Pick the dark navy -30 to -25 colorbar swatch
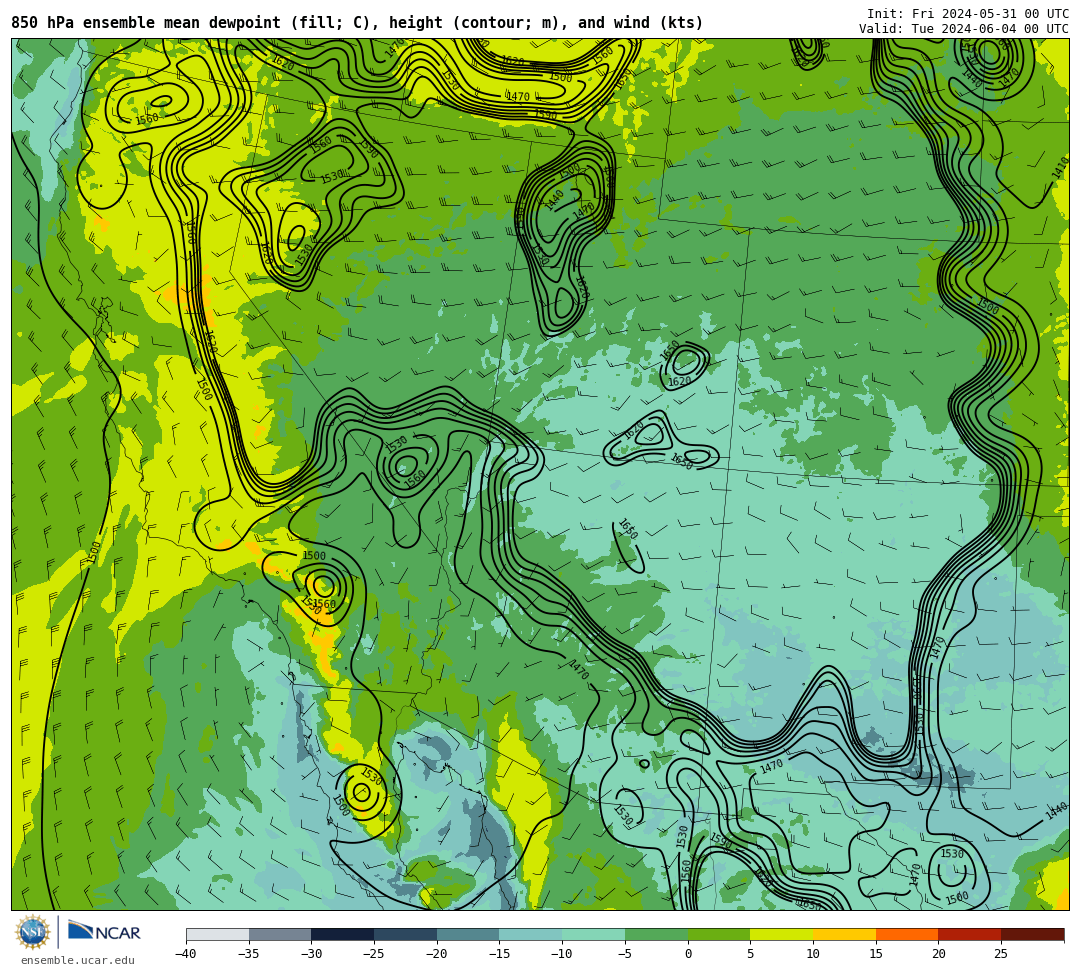Screen dimensions: 1080x973 [x=342, y=934]
